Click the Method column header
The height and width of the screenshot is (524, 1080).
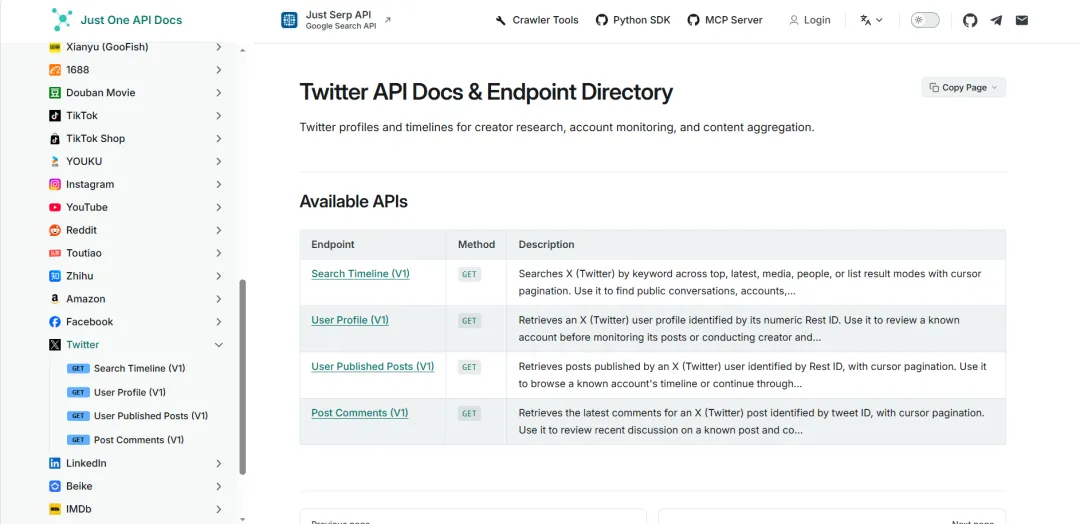(x=476, y=244)
